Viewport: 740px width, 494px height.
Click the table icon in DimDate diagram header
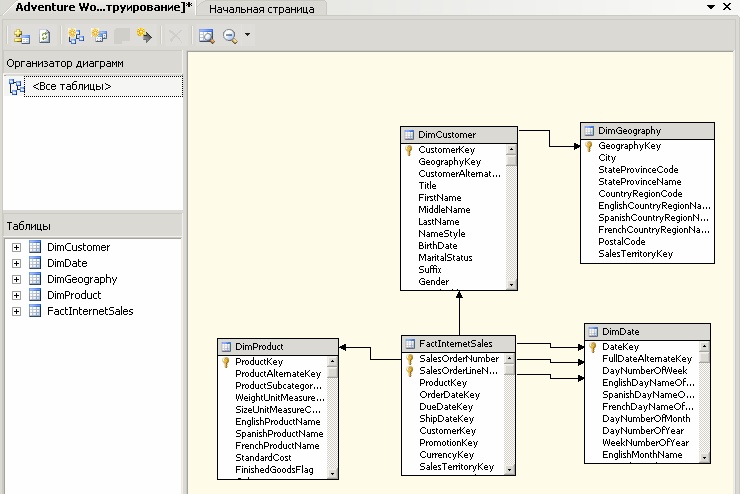pyautogui.click(x=593, y=332)
